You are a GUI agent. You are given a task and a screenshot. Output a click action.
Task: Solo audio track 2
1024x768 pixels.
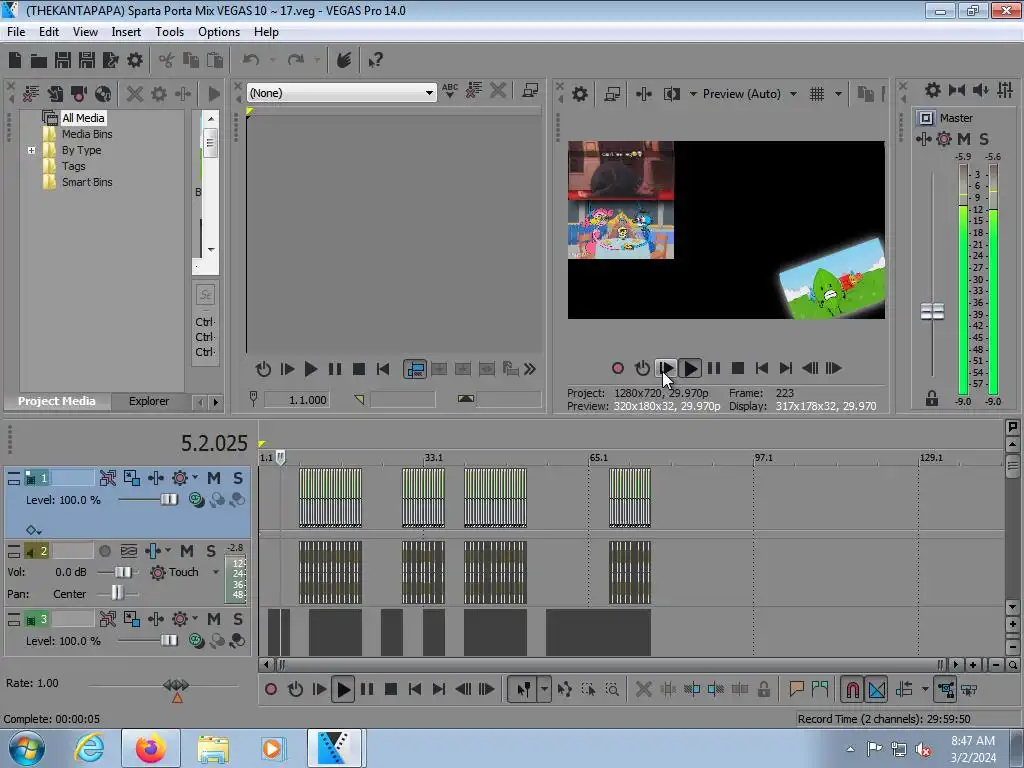point(211,551)
